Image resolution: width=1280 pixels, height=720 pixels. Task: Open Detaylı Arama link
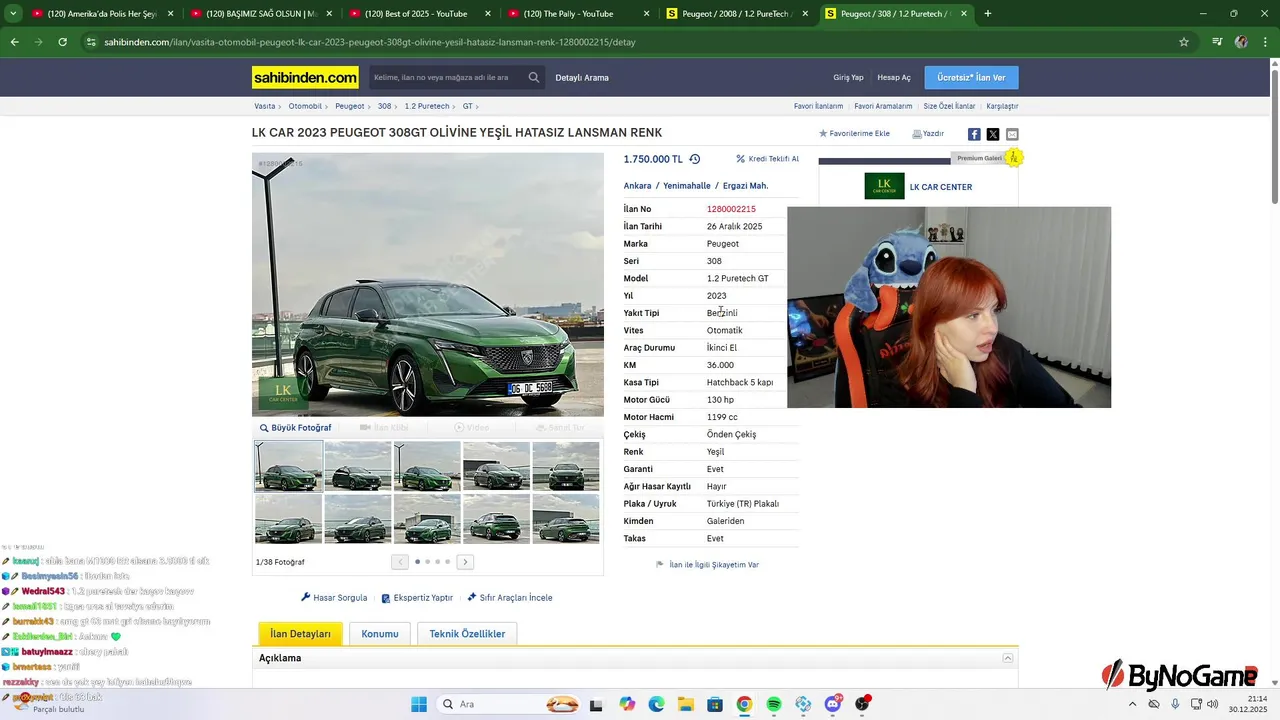[x=582, y=78]
